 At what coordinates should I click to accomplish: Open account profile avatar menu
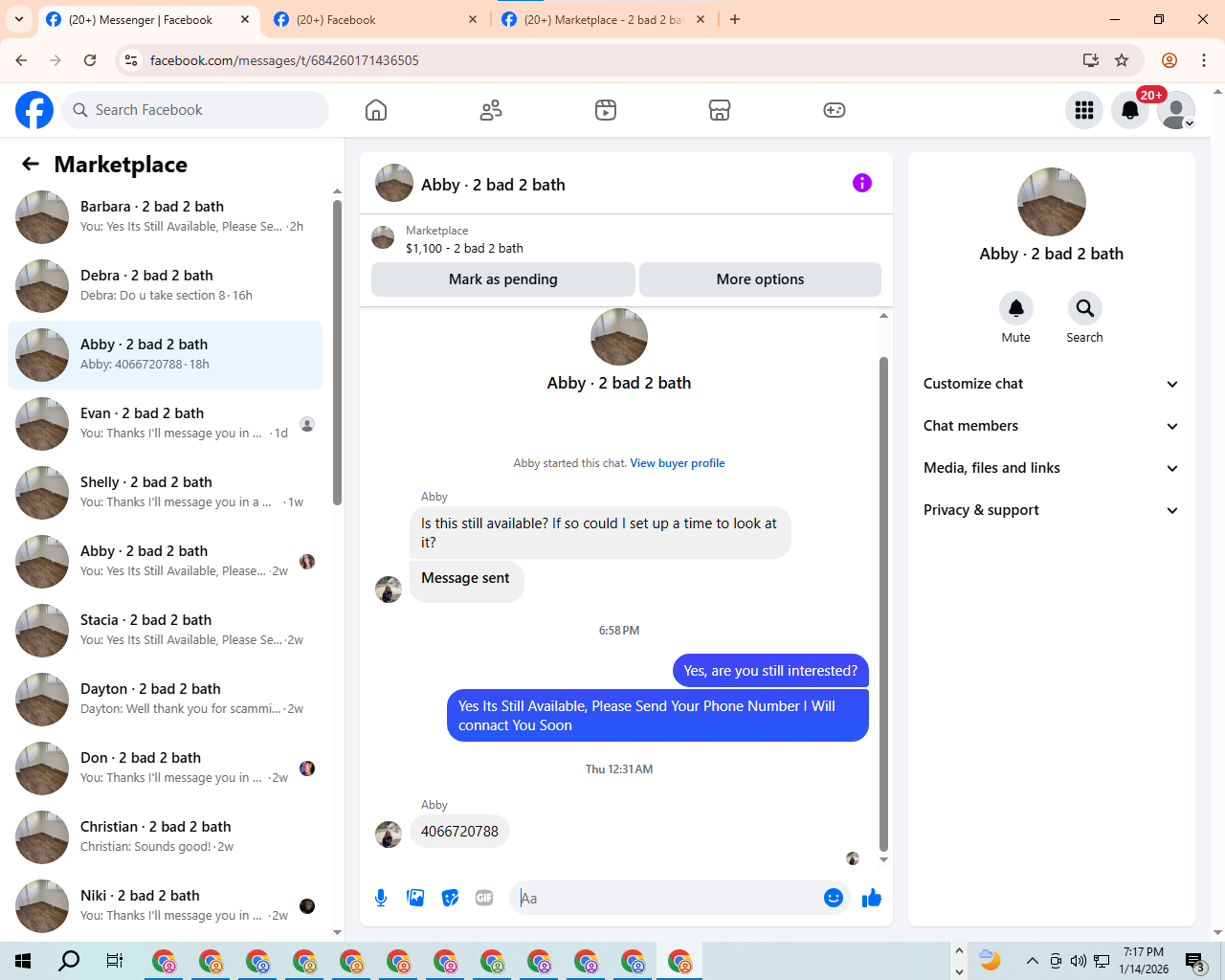click(x=1176, y=110)
